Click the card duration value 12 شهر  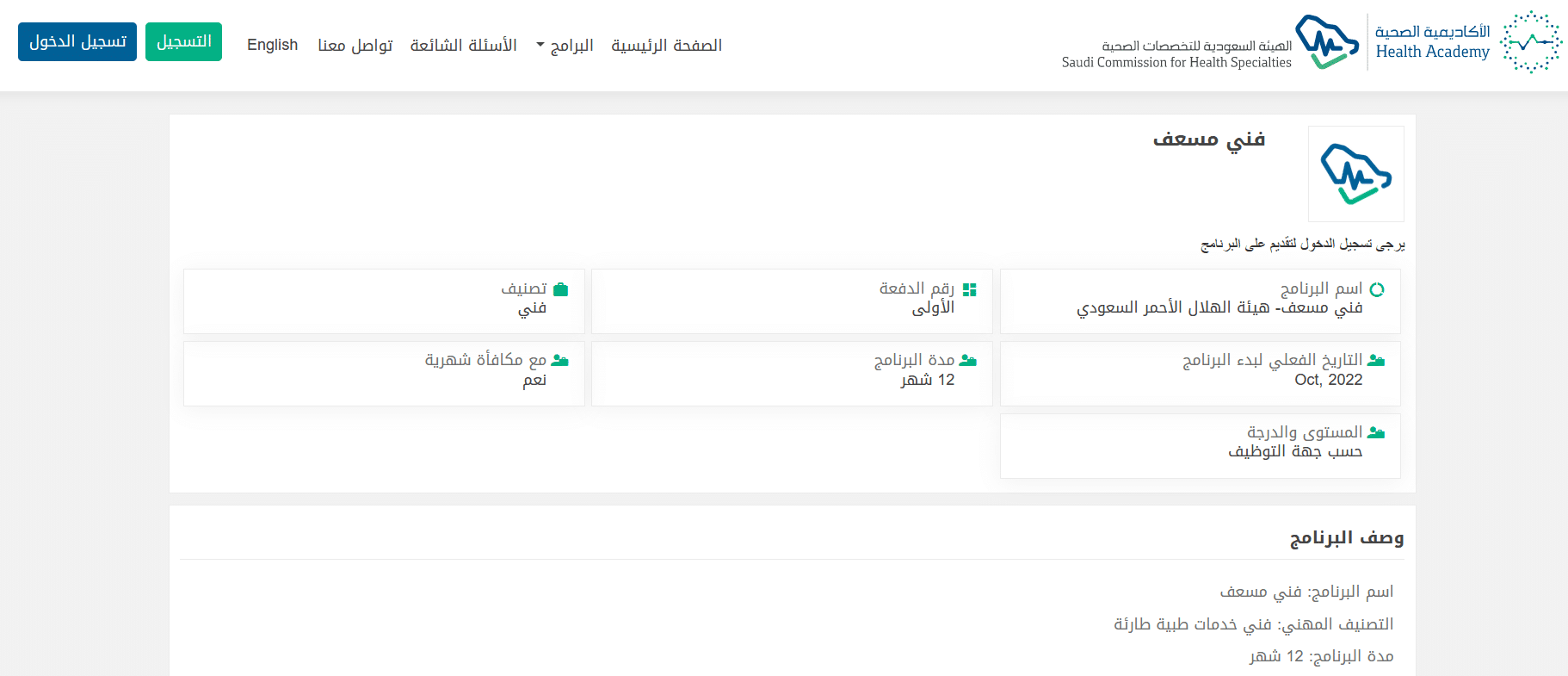(x=928, y=380)
